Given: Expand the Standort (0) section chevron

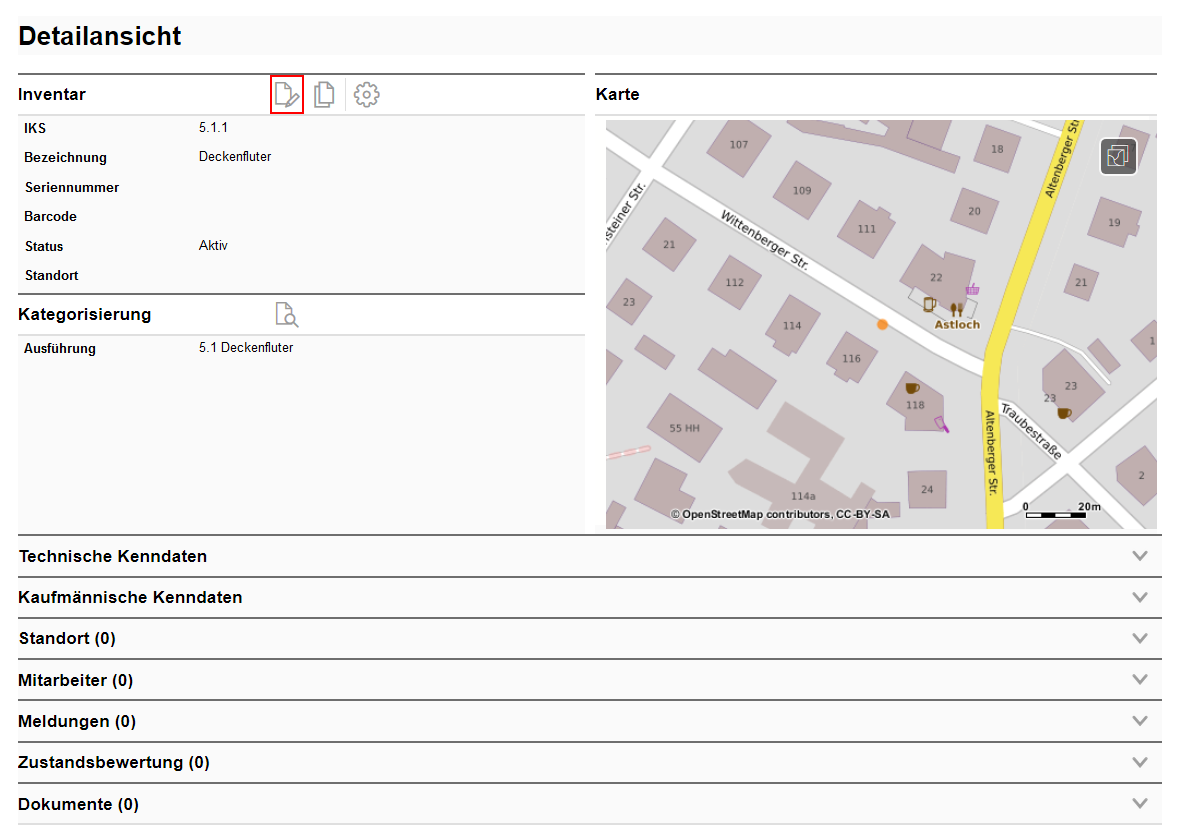Looking at the screenshot, I should (x=1139, y=638).
